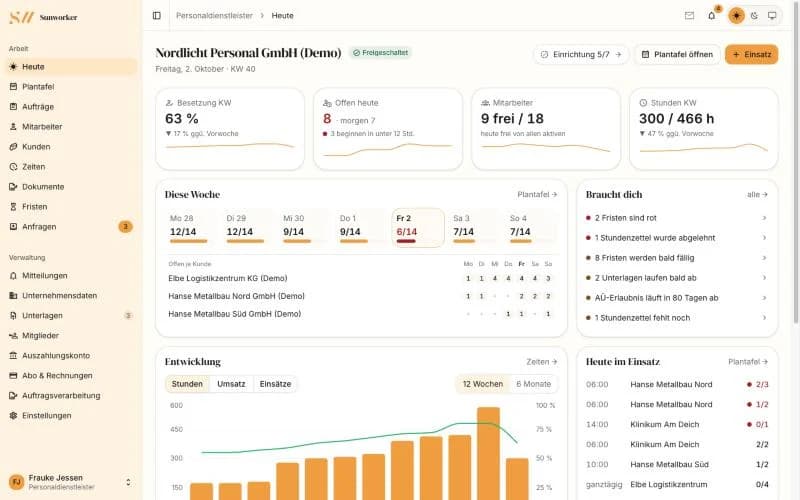Viewport: 800px width, 500px height.
Task: Open the notifications bell icon
Action: tap(712, 16)
